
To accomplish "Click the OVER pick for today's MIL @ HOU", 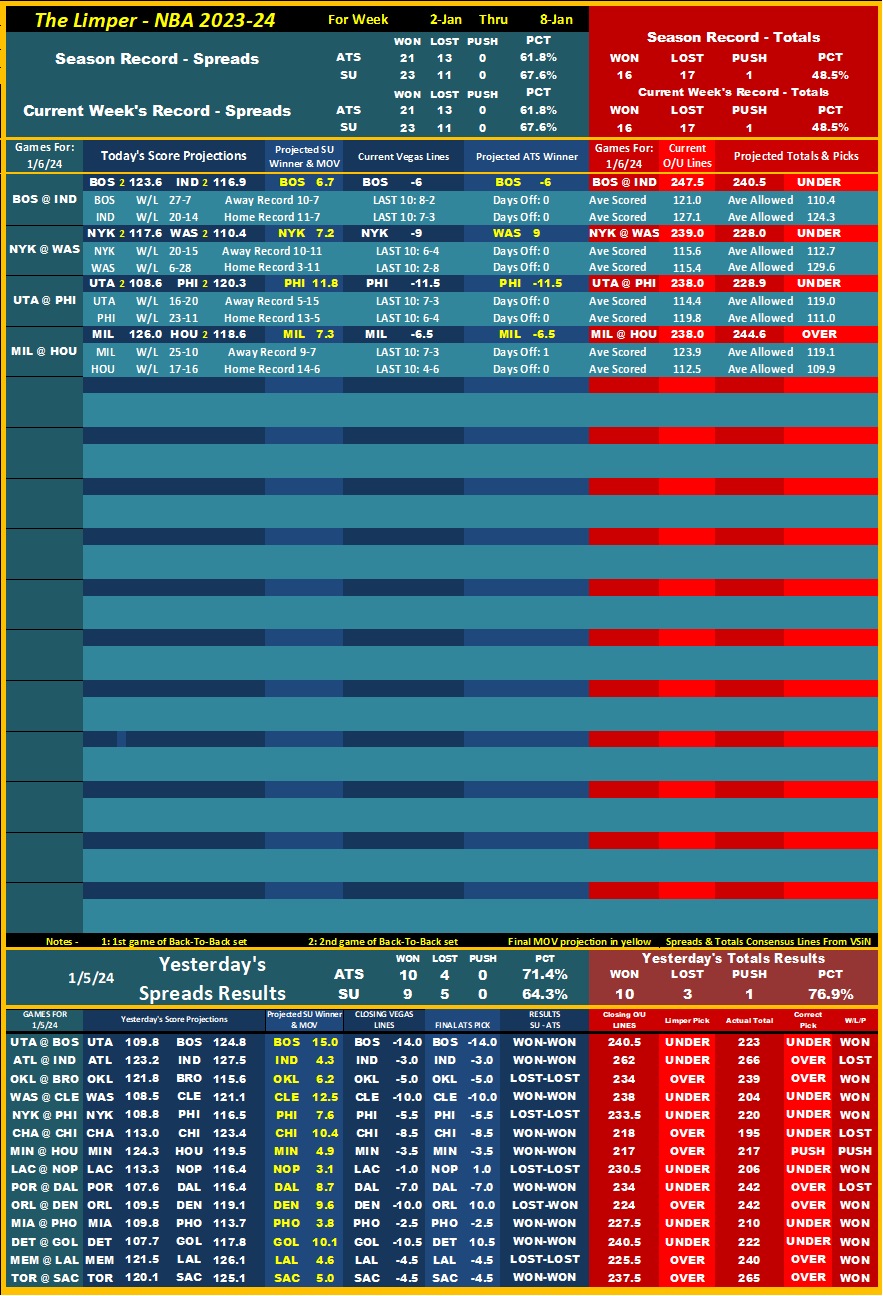I will click(x=818, y=334).
